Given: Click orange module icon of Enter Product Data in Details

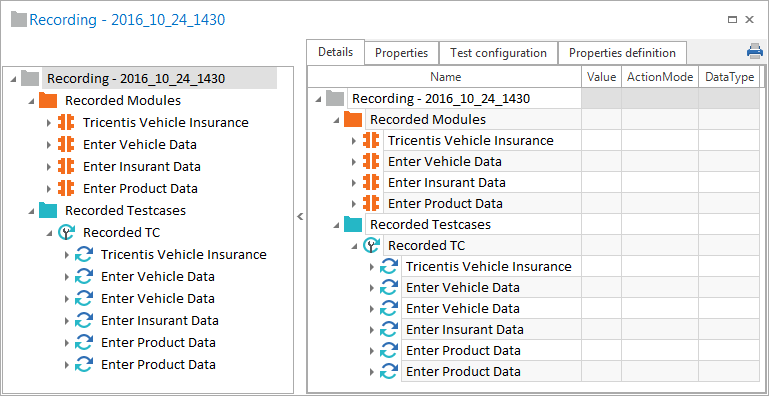Looking at the screenshot, I should [x=371, y=203].
